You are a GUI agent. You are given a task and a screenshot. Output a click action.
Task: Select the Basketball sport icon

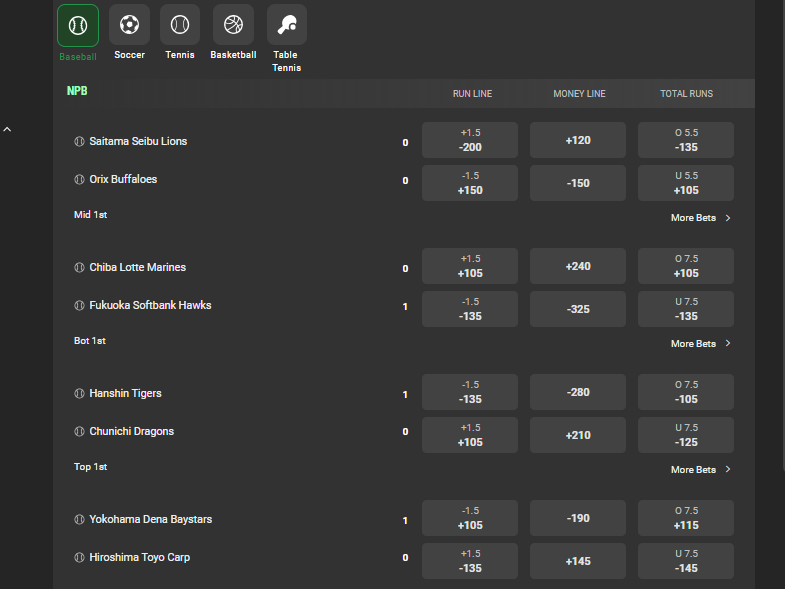point(233,25)
